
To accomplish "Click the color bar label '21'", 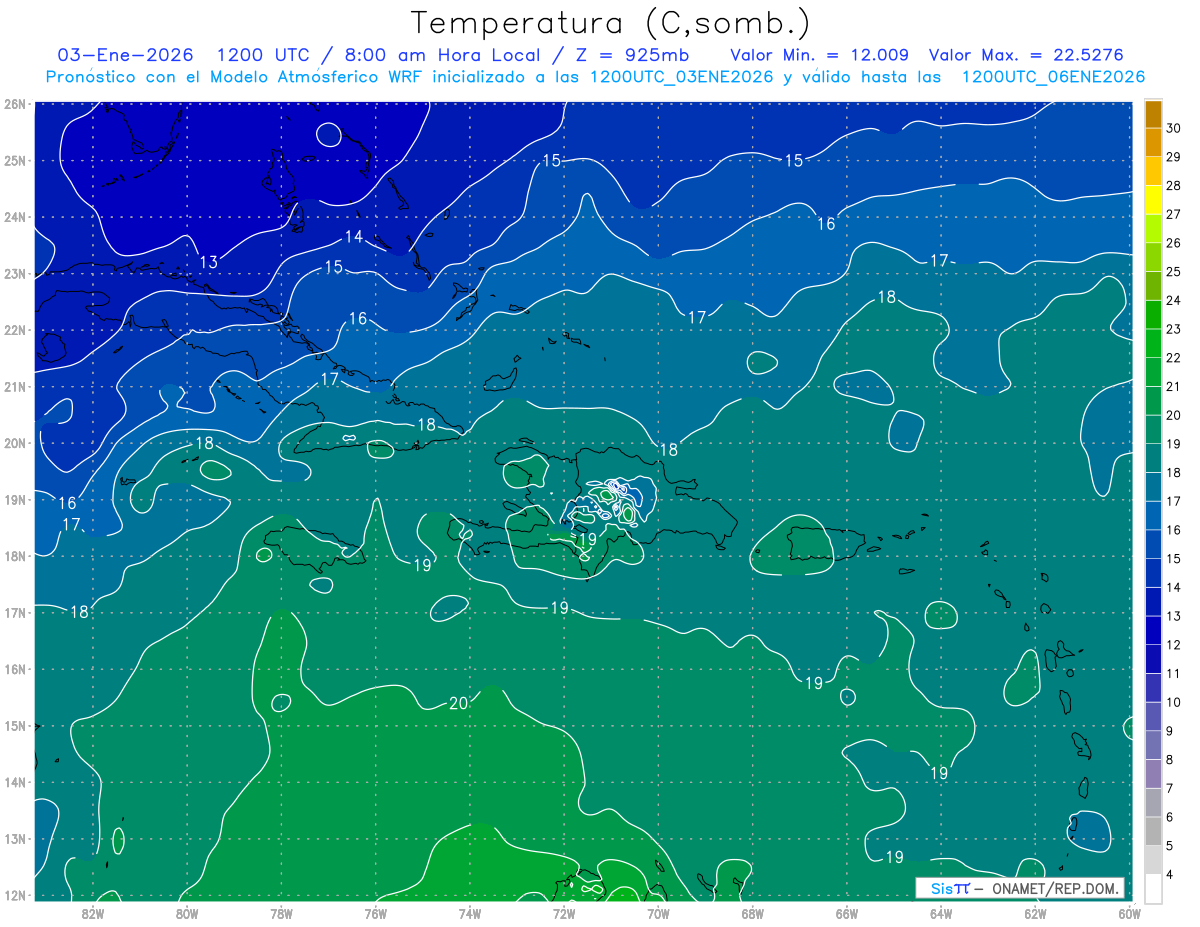I will [x=1174, y=386].
